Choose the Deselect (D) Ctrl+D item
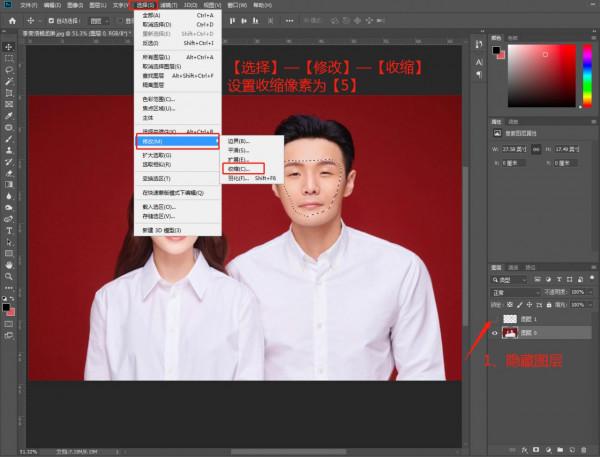The height and width of the screenshot is (457, 600). tap(178, 24)
